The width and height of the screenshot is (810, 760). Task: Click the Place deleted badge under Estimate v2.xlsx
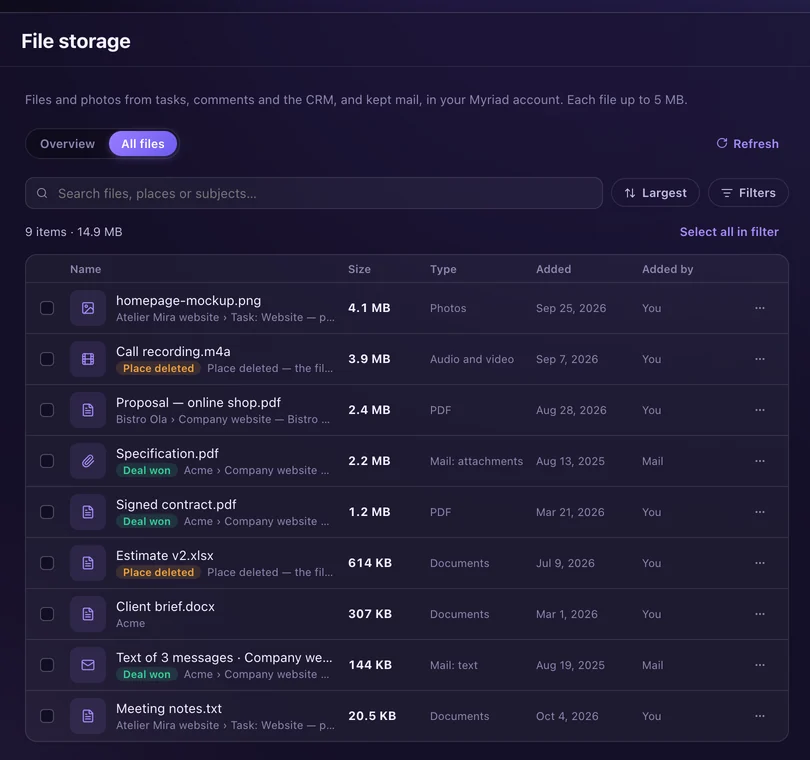click(x=158, y=572)
